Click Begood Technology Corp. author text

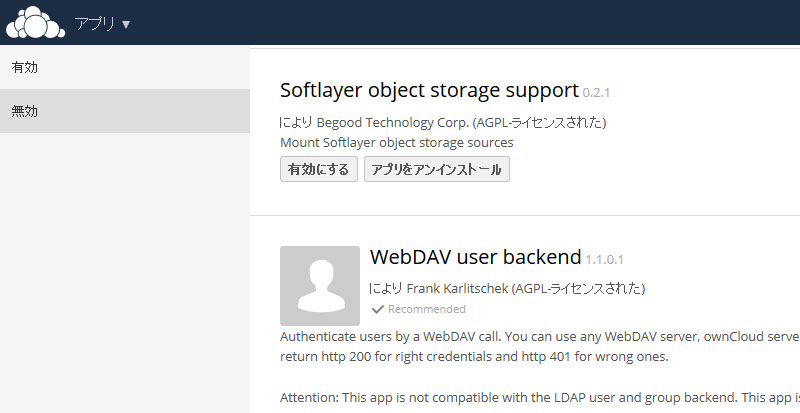392,123
